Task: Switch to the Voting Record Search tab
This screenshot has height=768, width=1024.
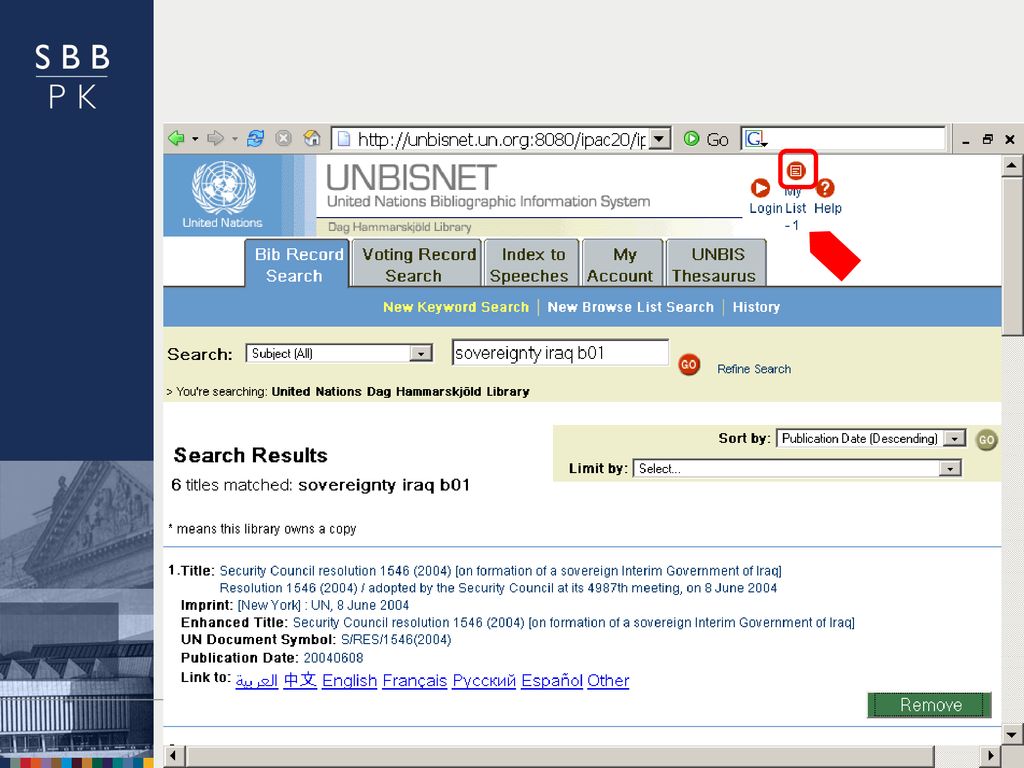Action: 418,264
